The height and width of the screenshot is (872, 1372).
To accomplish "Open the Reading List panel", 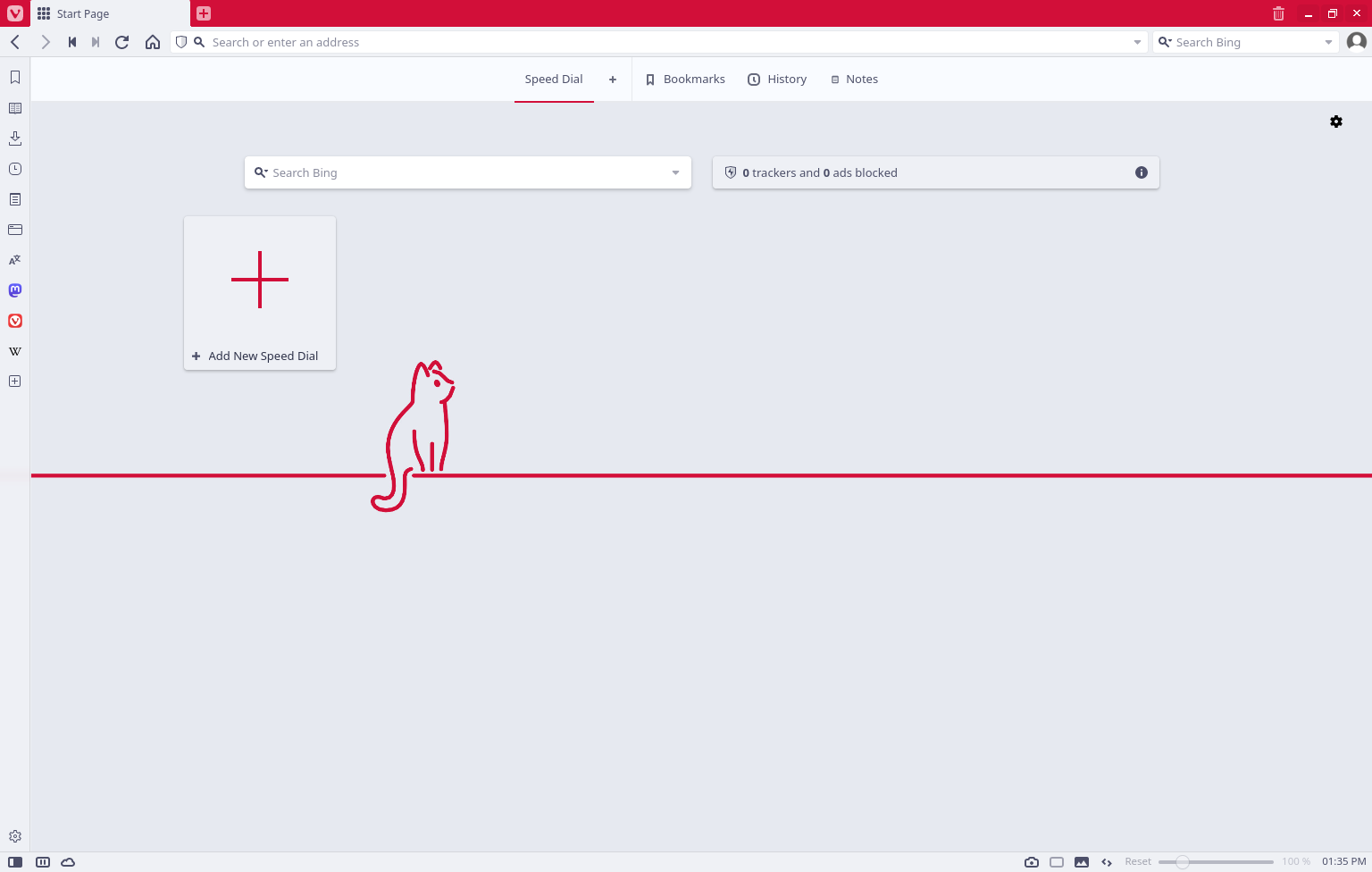I will coord(15,108).
